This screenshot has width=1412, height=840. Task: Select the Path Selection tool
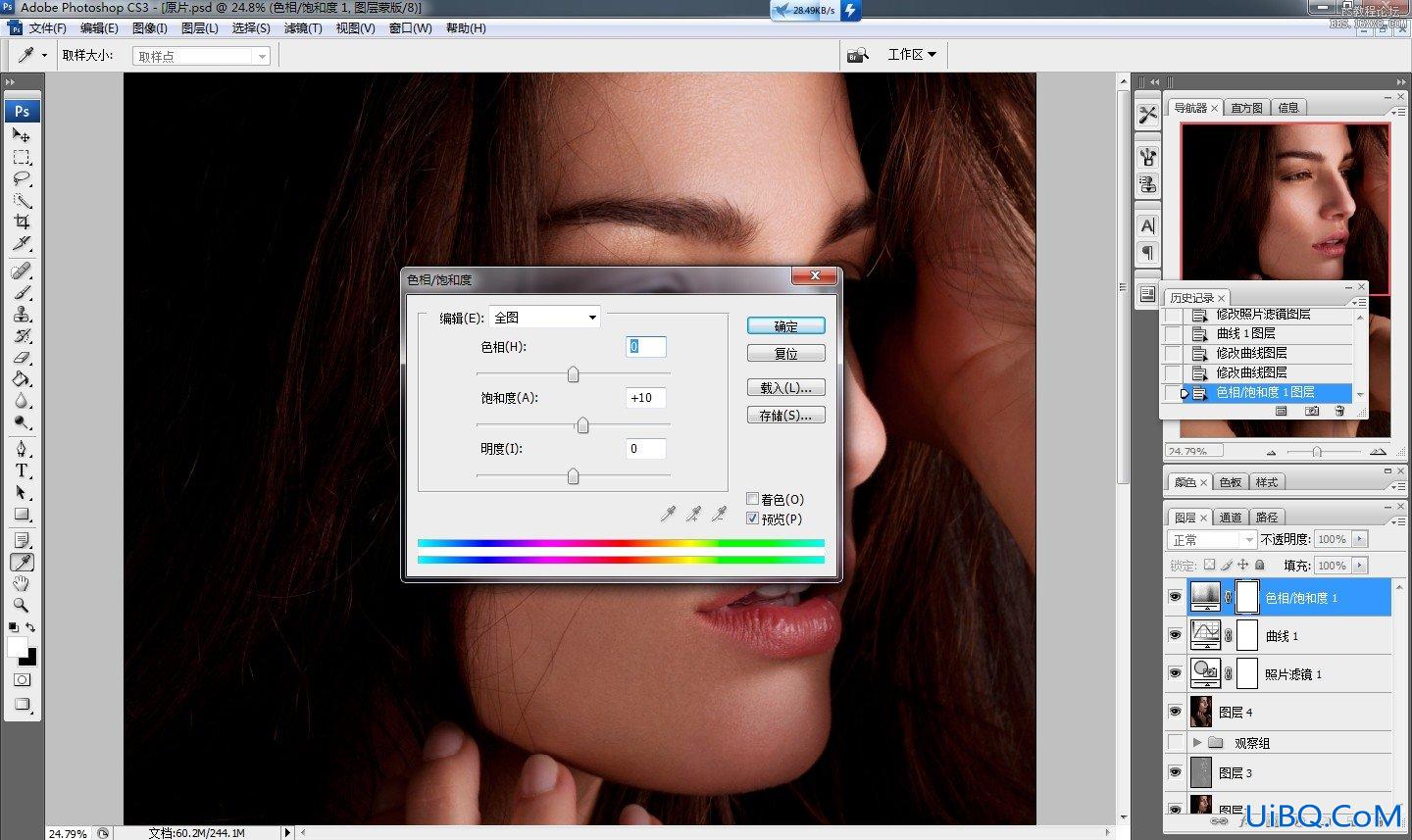[22, 493]
